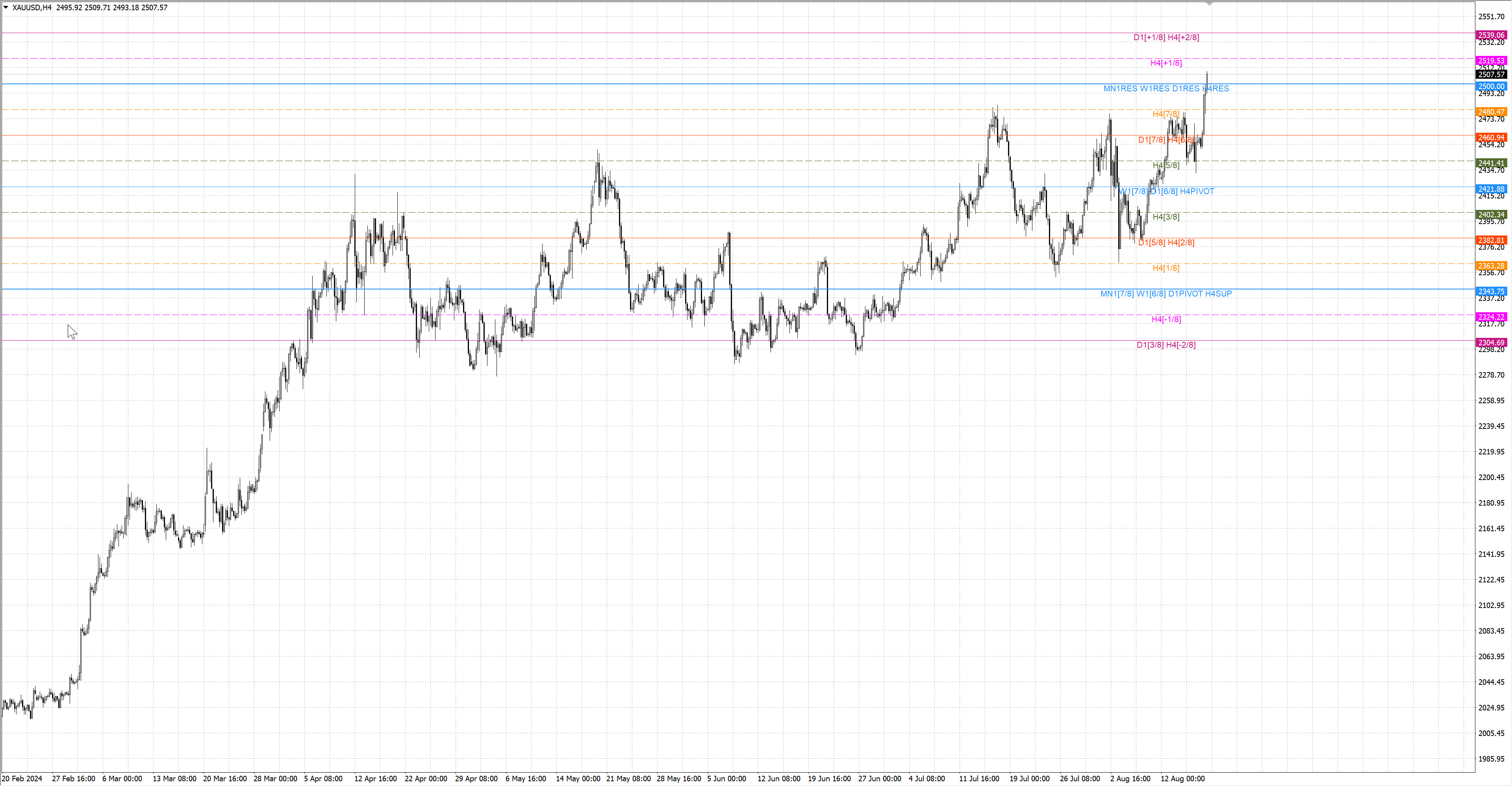Click the MN1RES W1RES D1RES H4RES label
The height and width of the screenshot is (786, 1512).
pyautogui.click(x=1165, y=89)
